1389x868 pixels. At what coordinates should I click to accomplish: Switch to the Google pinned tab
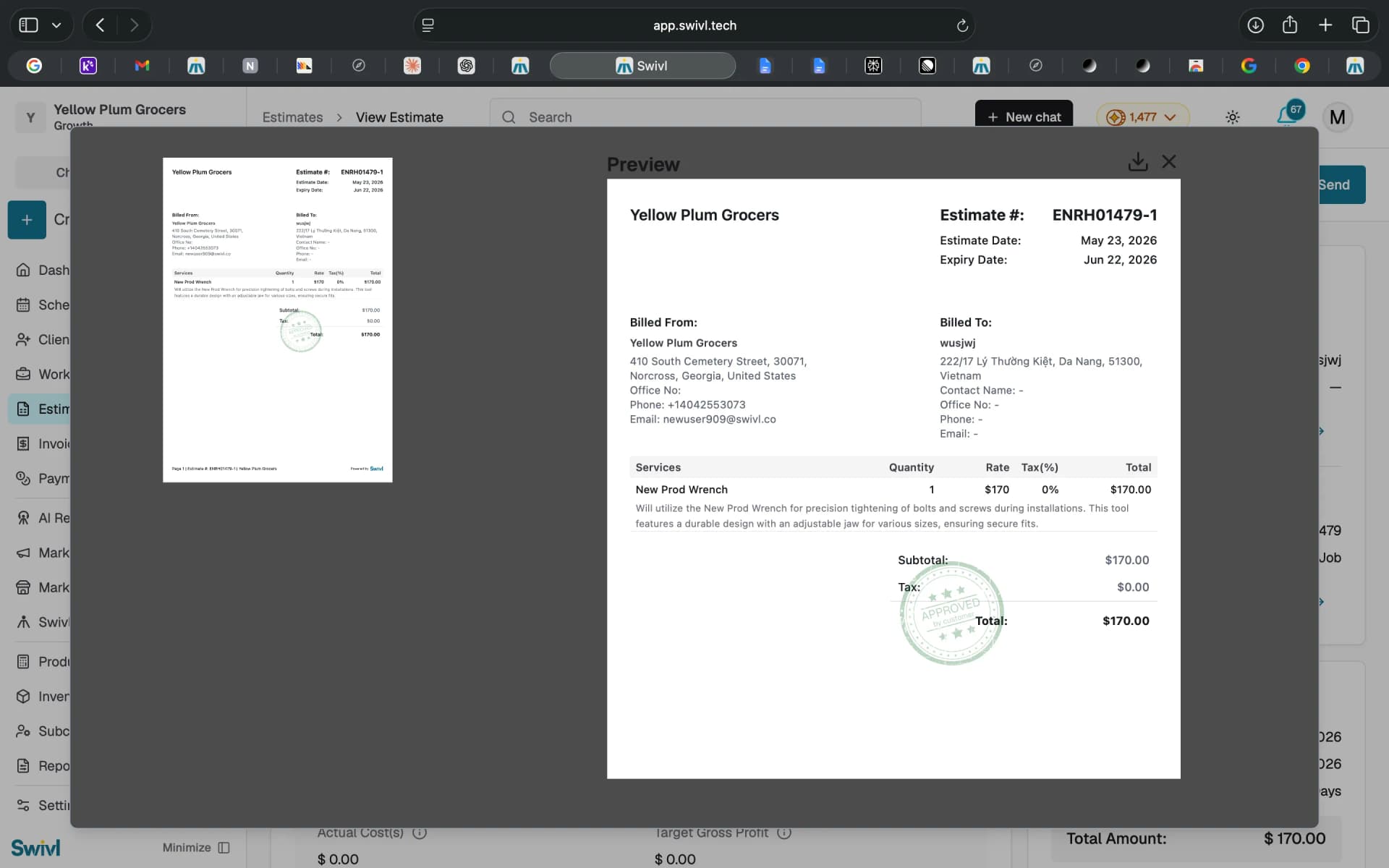click(x=34, y=66)
